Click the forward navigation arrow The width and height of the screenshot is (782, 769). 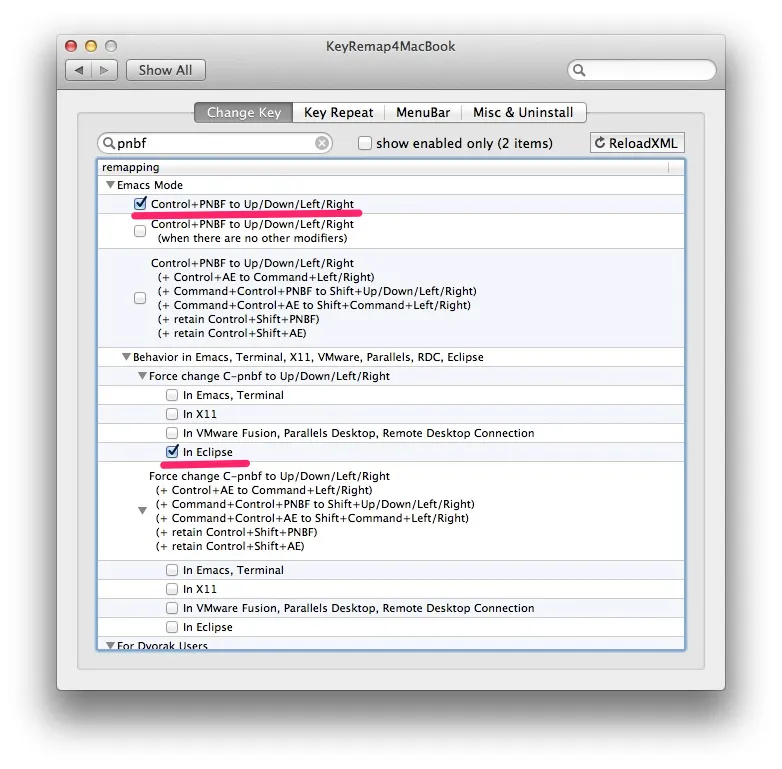click(x=107, y=70)
